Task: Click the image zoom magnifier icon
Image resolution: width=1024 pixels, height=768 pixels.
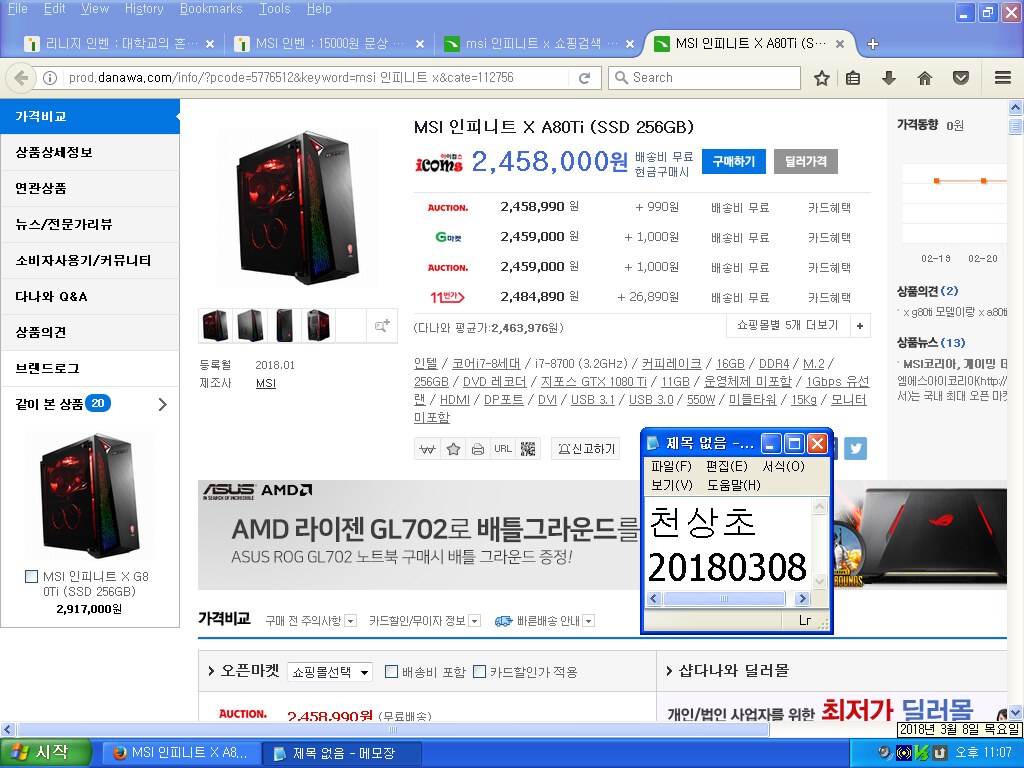Action: [x=382, y=326]
